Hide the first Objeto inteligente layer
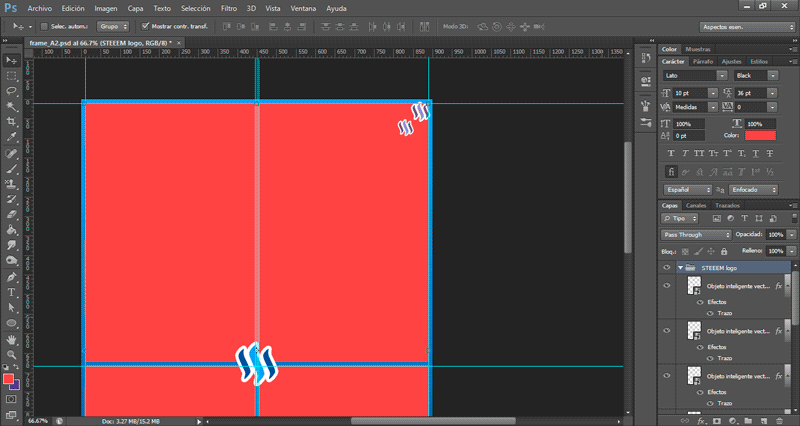Viewport: 800px width, 426px height. tap(667, 286)
